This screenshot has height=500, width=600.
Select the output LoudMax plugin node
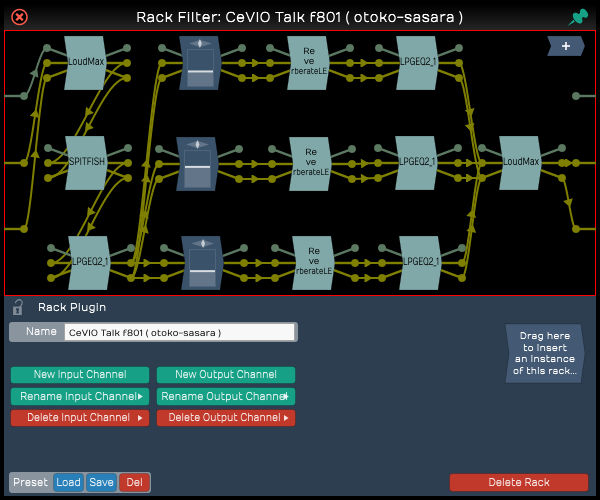(x=520, y=163)
